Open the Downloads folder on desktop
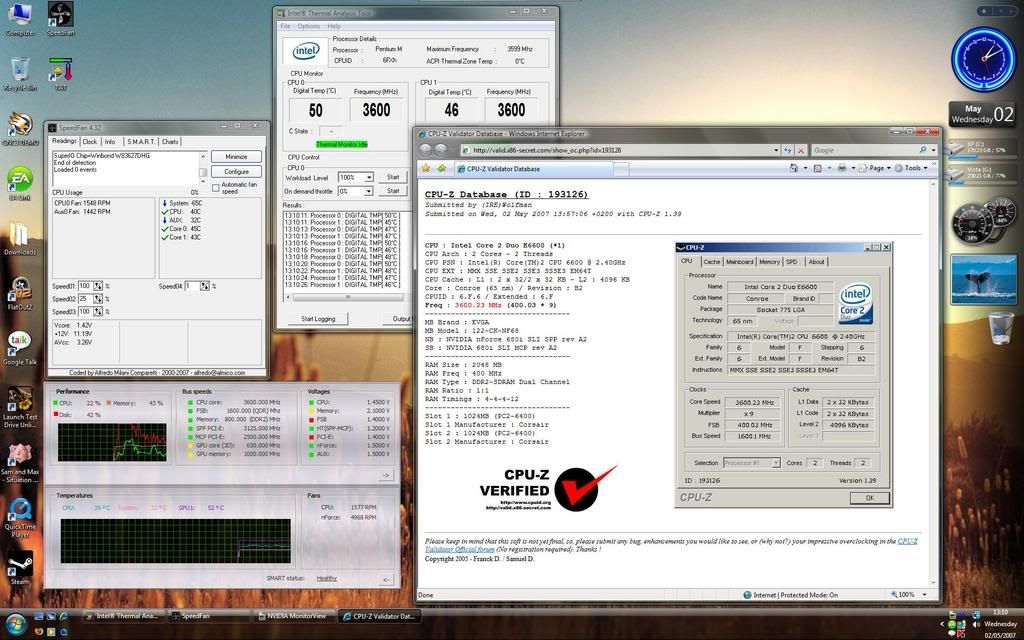 pos(20,238)
